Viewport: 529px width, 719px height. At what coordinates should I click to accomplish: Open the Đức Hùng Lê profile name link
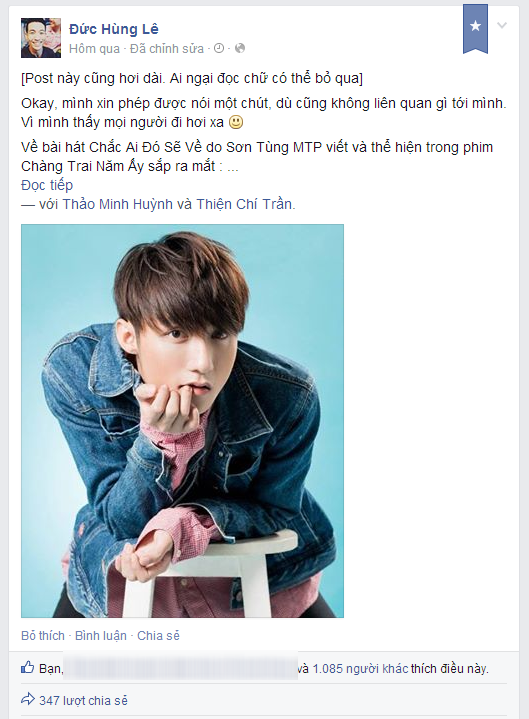(x=114, y=29)
